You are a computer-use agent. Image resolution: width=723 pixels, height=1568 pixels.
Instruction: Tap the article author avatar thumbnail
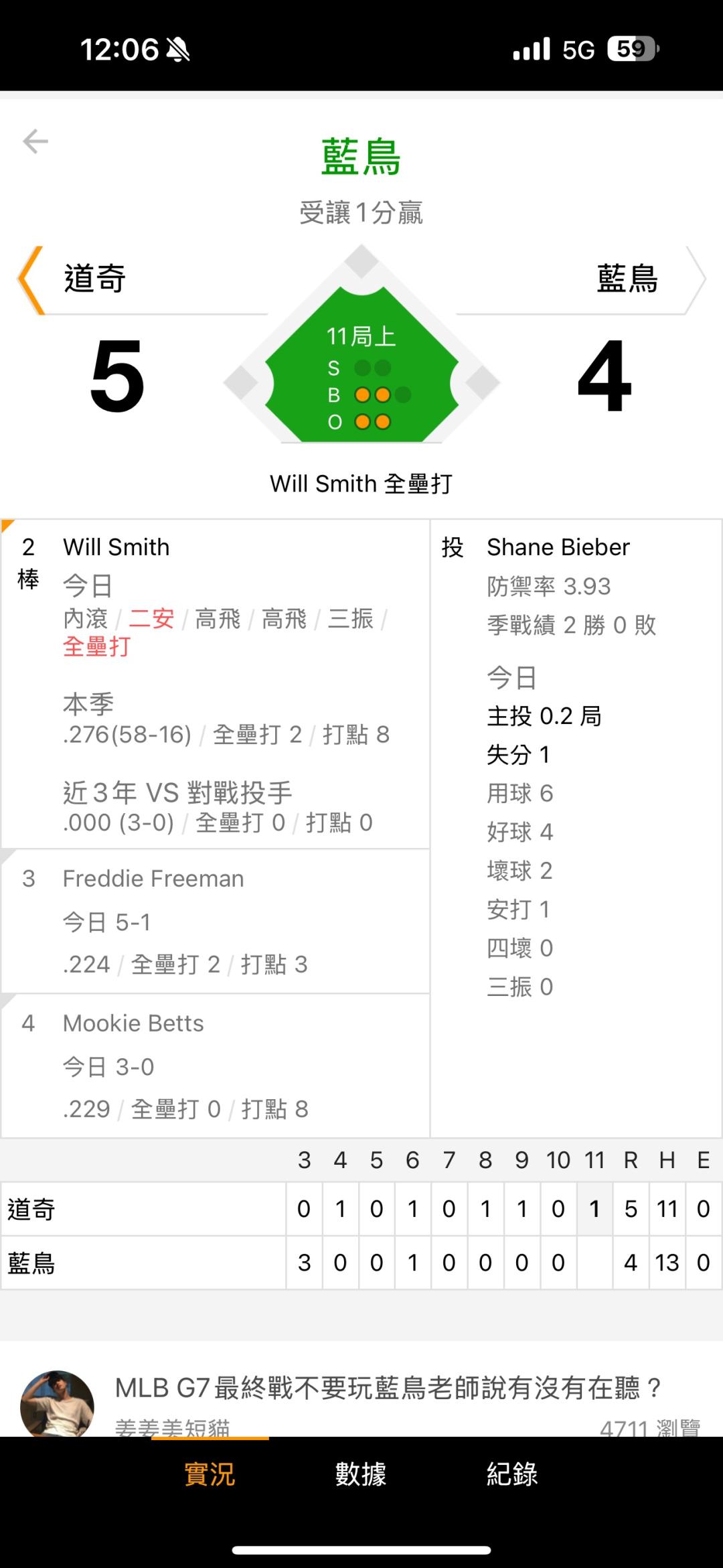click(57, 1405)
